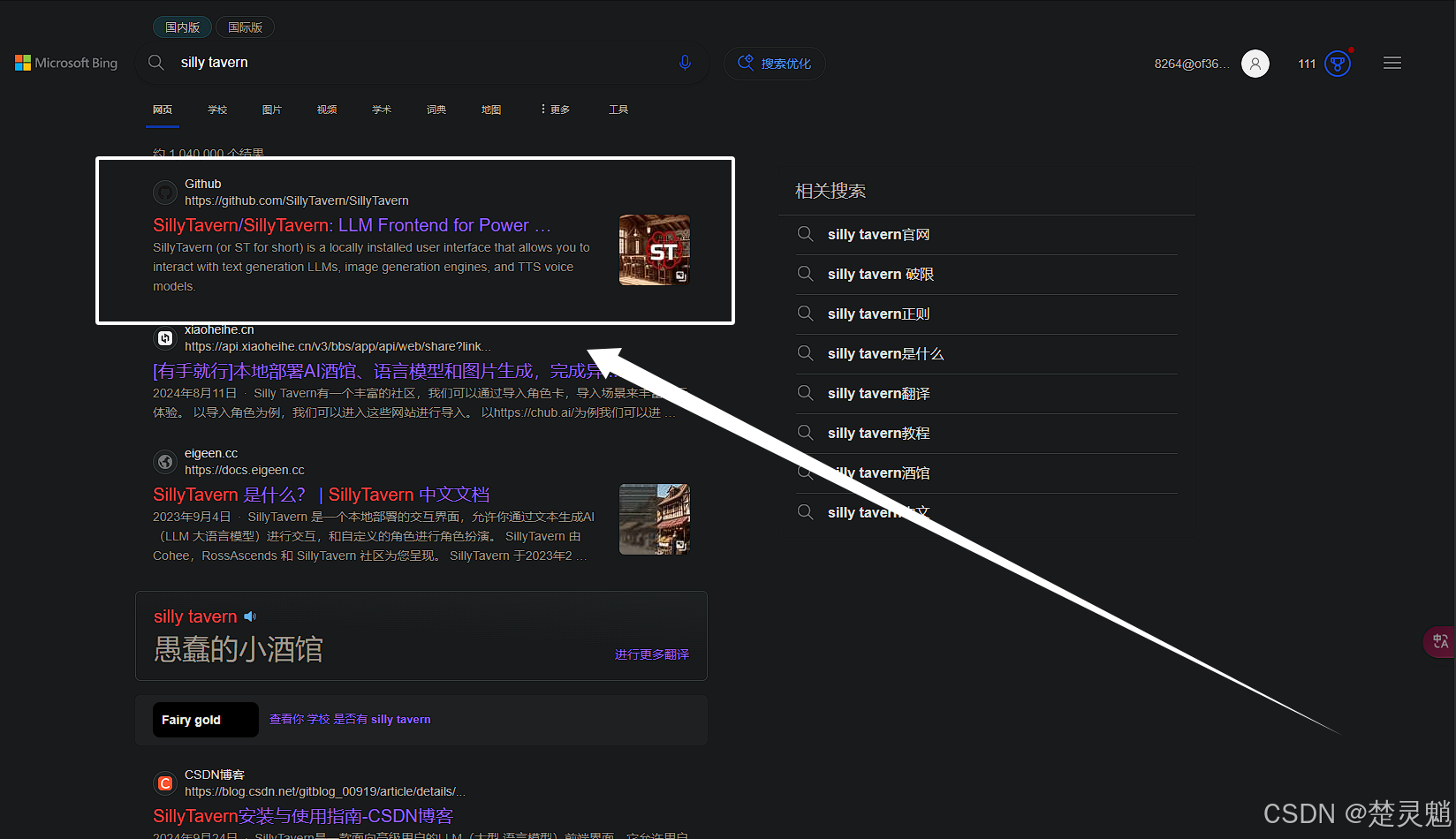Click the Github favicon in first result
The image size is (1456, 839).
165,192
